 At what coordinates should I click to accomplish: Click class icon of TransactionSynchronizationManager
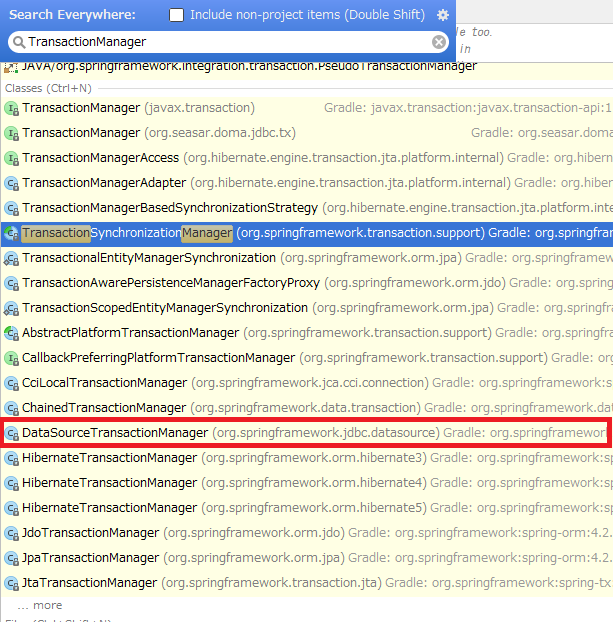[x=12, y=233]
